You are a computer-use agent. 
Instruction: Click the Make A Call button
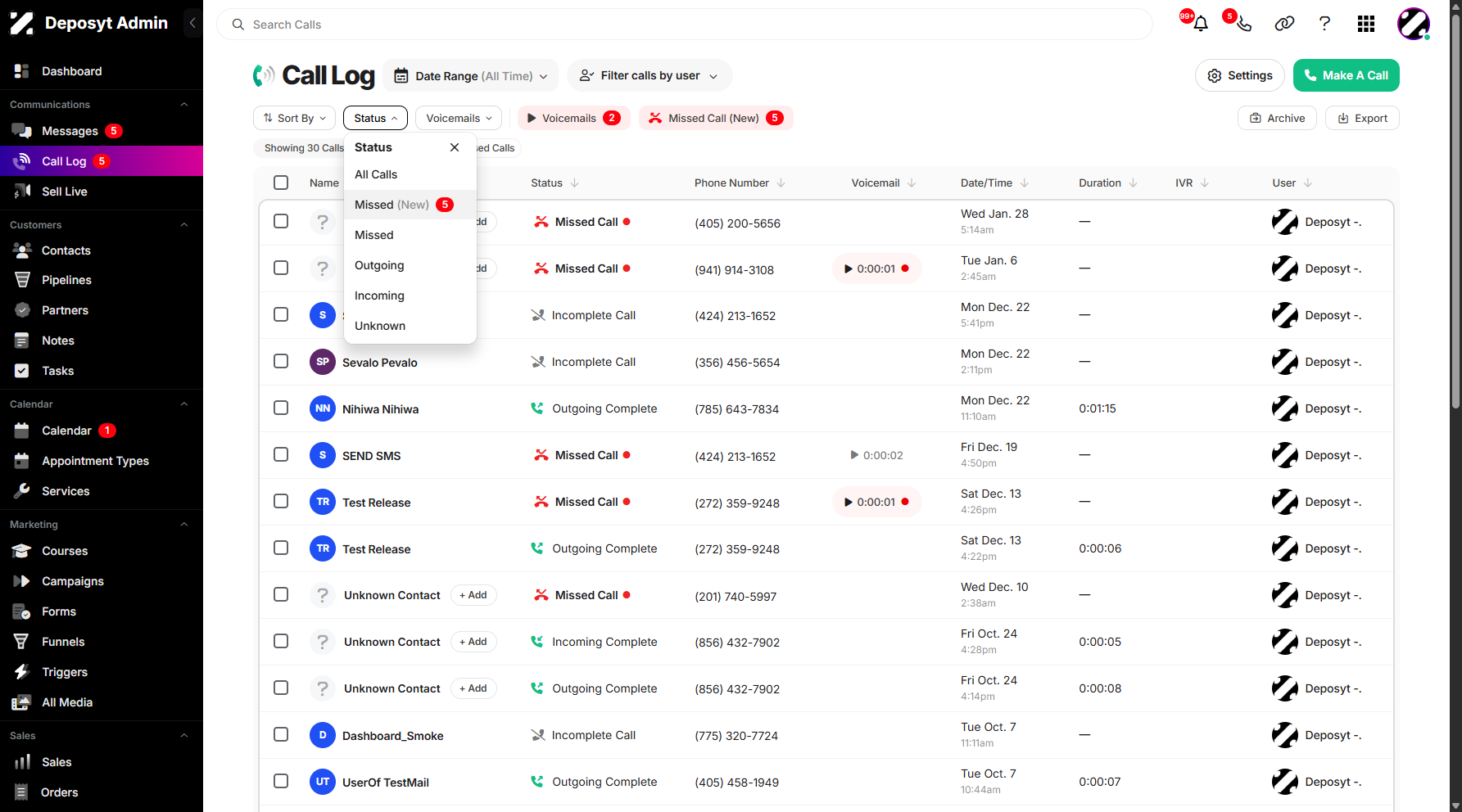tap(1347, 75)
